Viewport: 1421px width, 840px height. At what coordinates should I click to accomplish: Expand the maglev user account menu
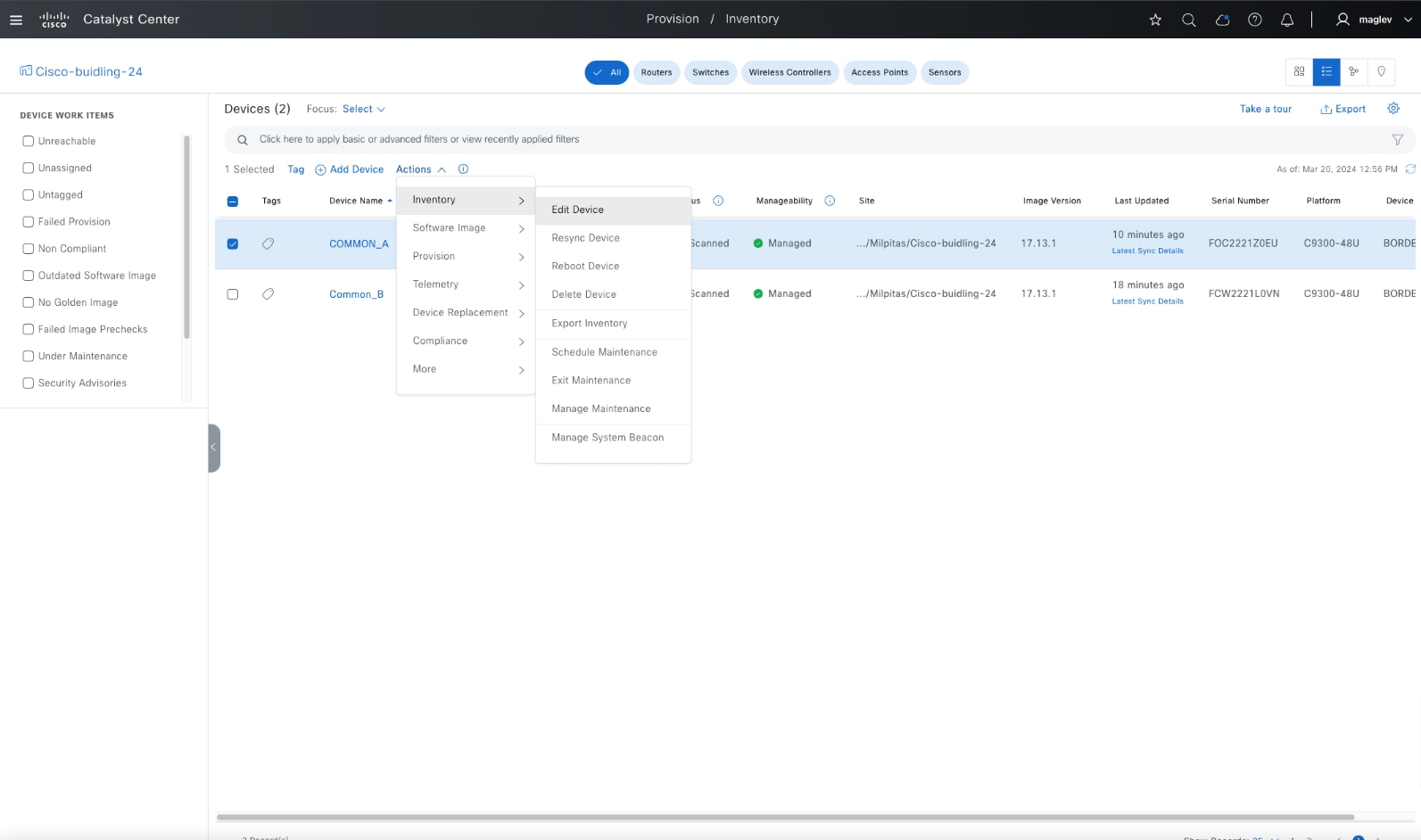1373,20
